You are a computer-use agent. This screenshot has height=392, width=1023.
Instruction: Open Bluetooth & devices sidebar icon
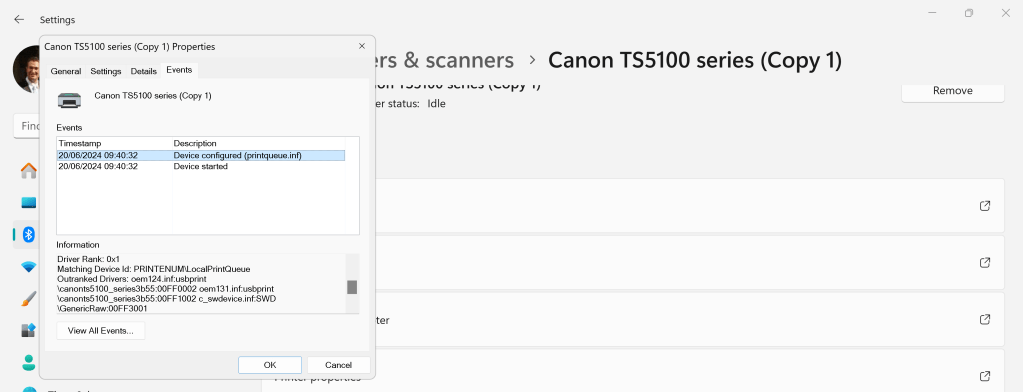[x=29, y=235]
